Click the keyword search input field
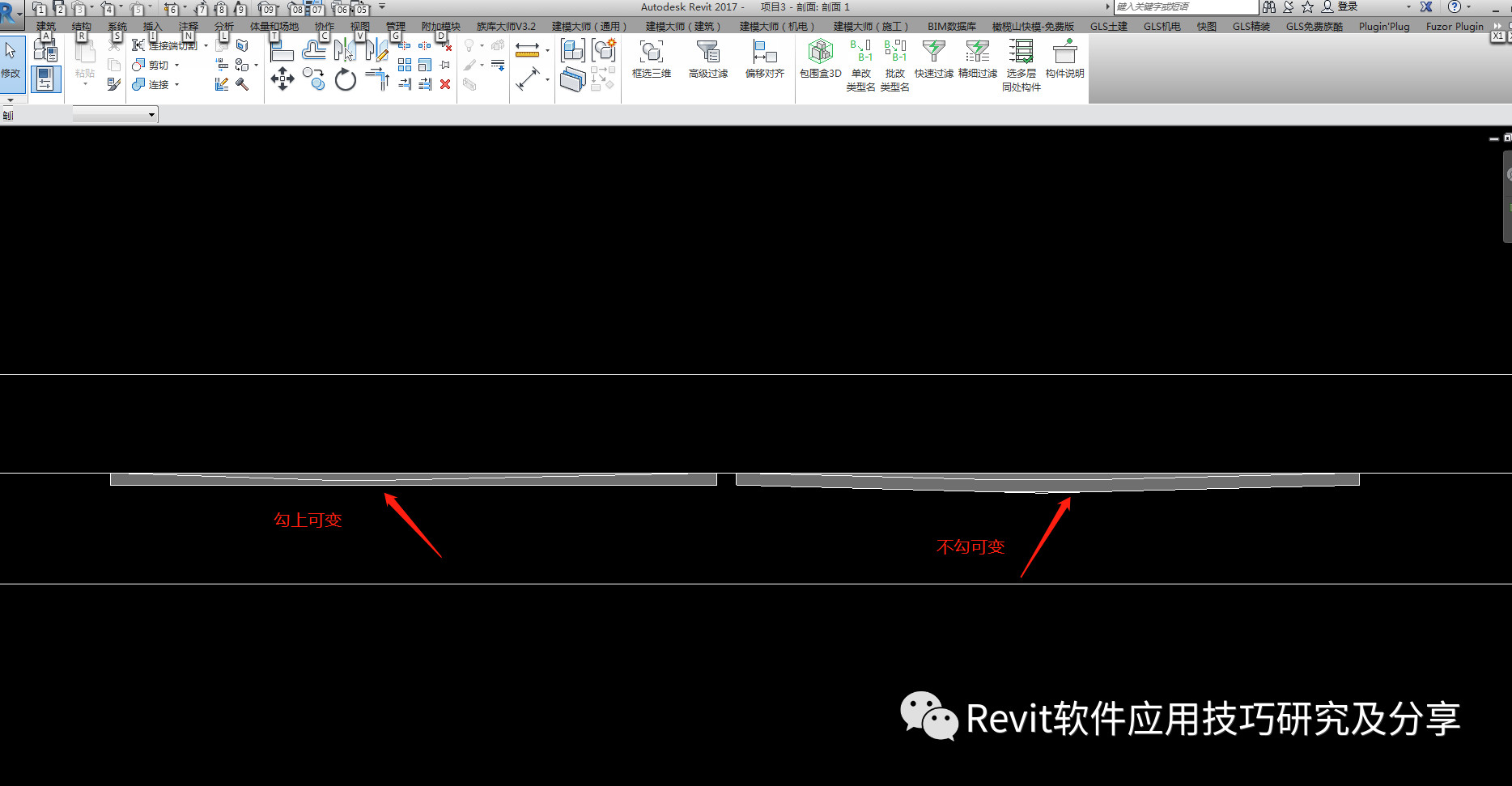 click(1186, 6)
